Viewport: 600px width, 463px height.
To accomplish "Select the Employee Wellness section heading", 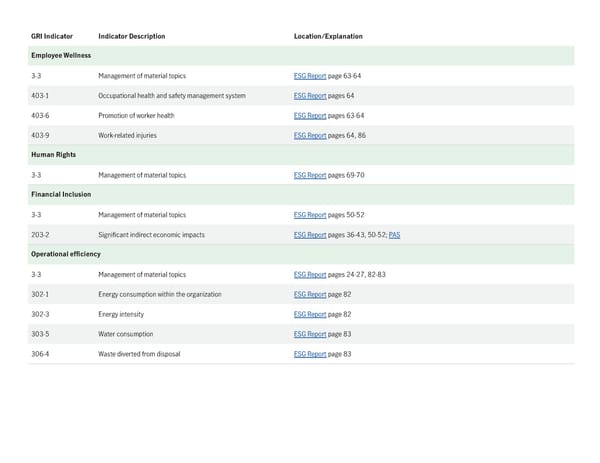I will pyautogui.click(x=61, y=56).
